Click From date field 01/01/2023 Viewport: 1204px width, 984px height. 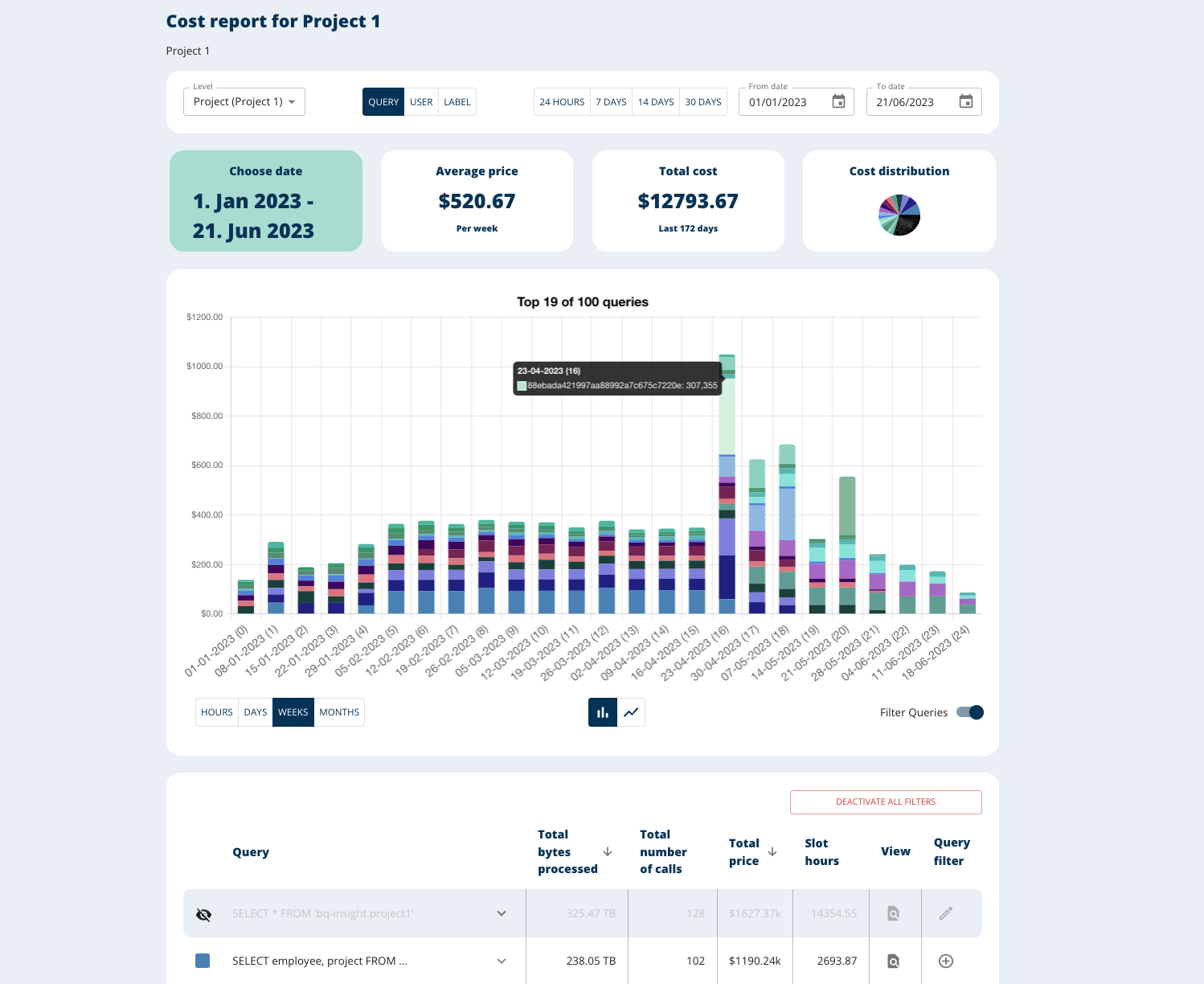[x=796, y=102]
